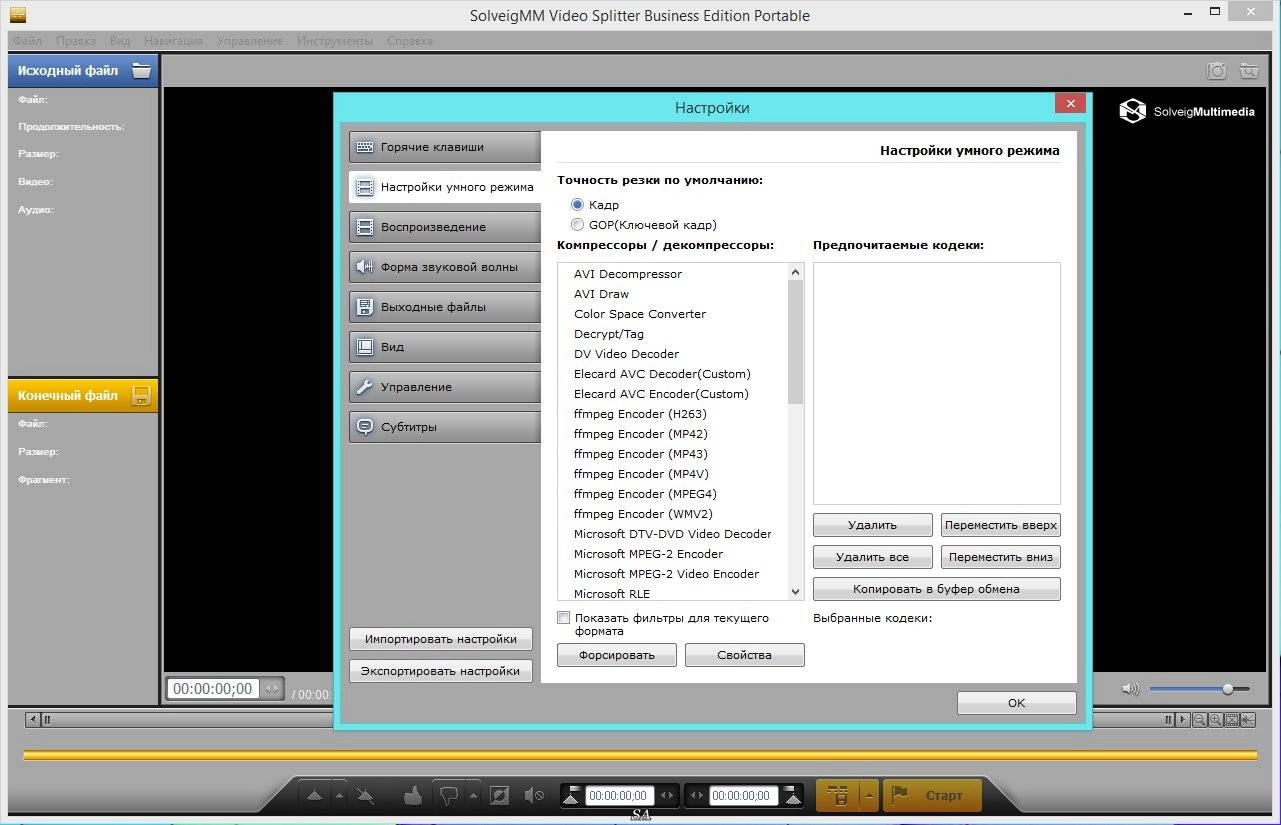Click the invert fragments icon
The width and height of the screenshot is (1281, 825).
coord(499,796)
